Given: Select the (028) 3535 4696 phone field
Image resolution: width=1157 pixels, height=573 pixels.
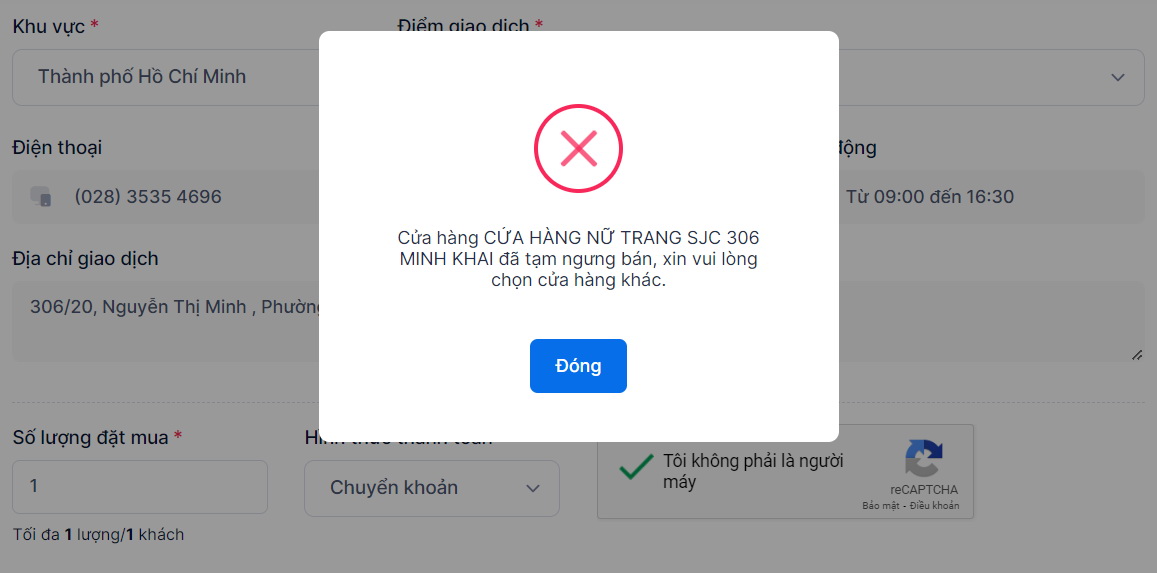Looking at the screenshot, I should click(x=166, y=197).
